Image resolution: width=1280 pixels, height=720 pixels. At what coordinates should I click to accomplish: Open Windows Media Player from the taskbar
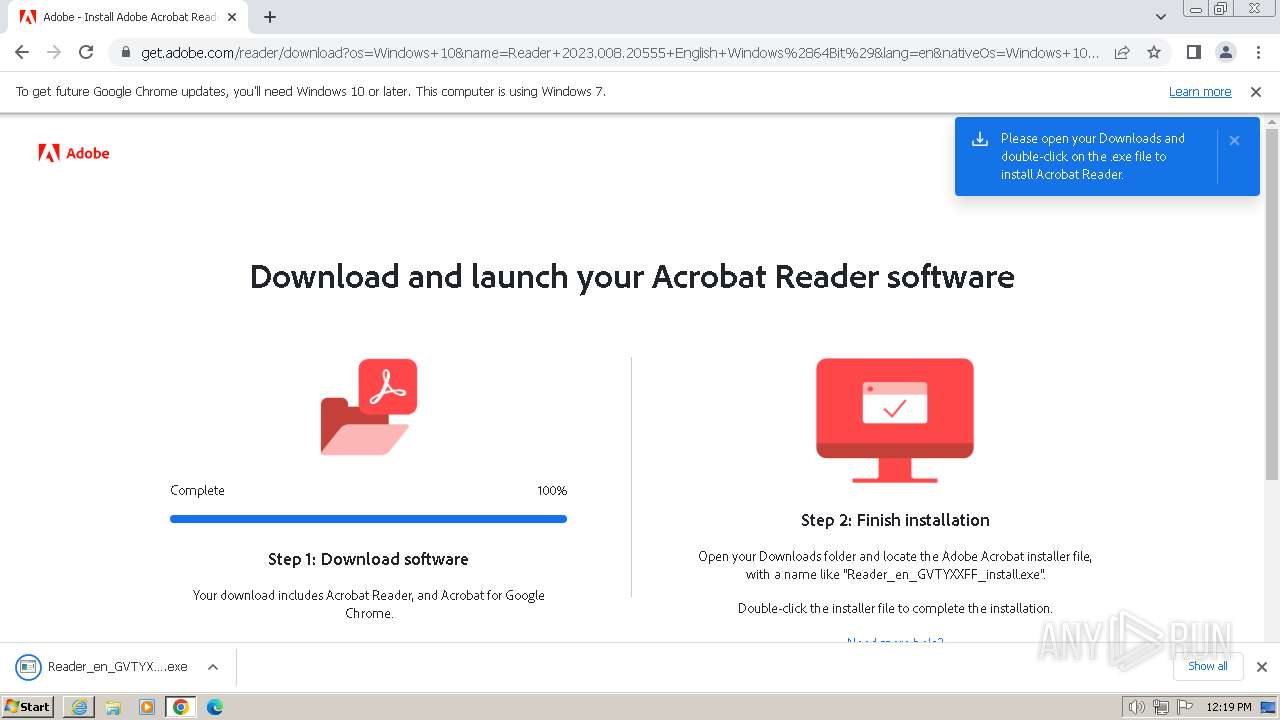click(x=147, y=707)
